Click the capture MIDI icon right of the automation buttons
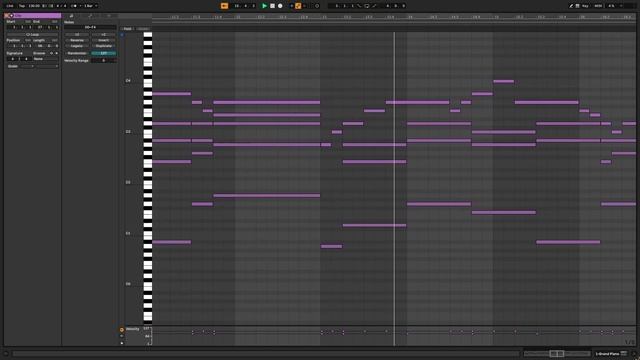 point(317,6)
